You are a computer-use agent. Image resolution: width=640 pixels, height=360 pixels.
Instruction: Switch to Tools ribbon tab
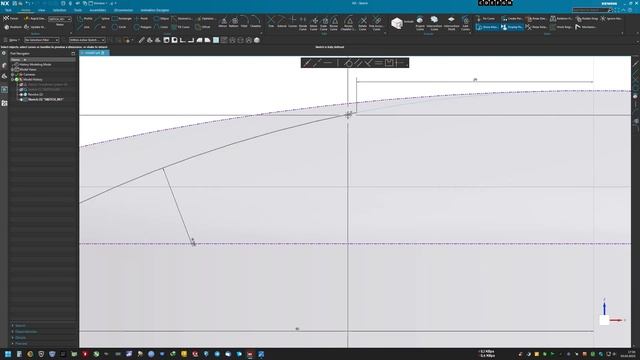pyautogui.click(x=78, y=10)
